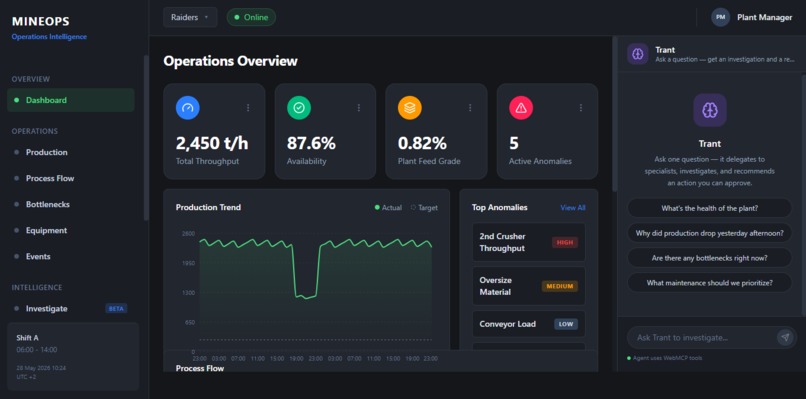Click the Production Trend chart title
This screenshot has width=806, height=399.
pyautogui.click(x=208, y=207)
